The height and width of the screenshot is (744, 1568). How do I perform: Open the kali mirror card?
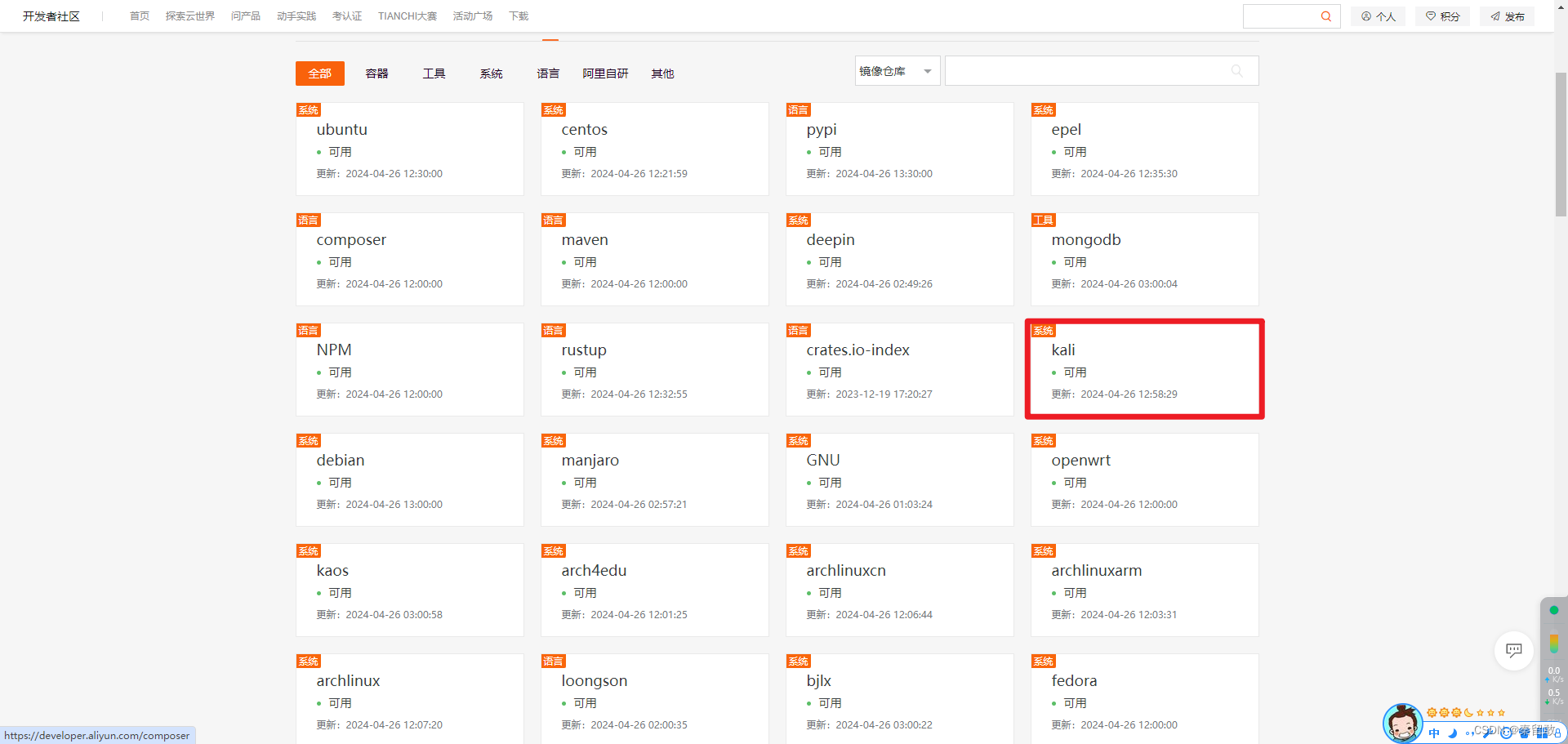1144,369
